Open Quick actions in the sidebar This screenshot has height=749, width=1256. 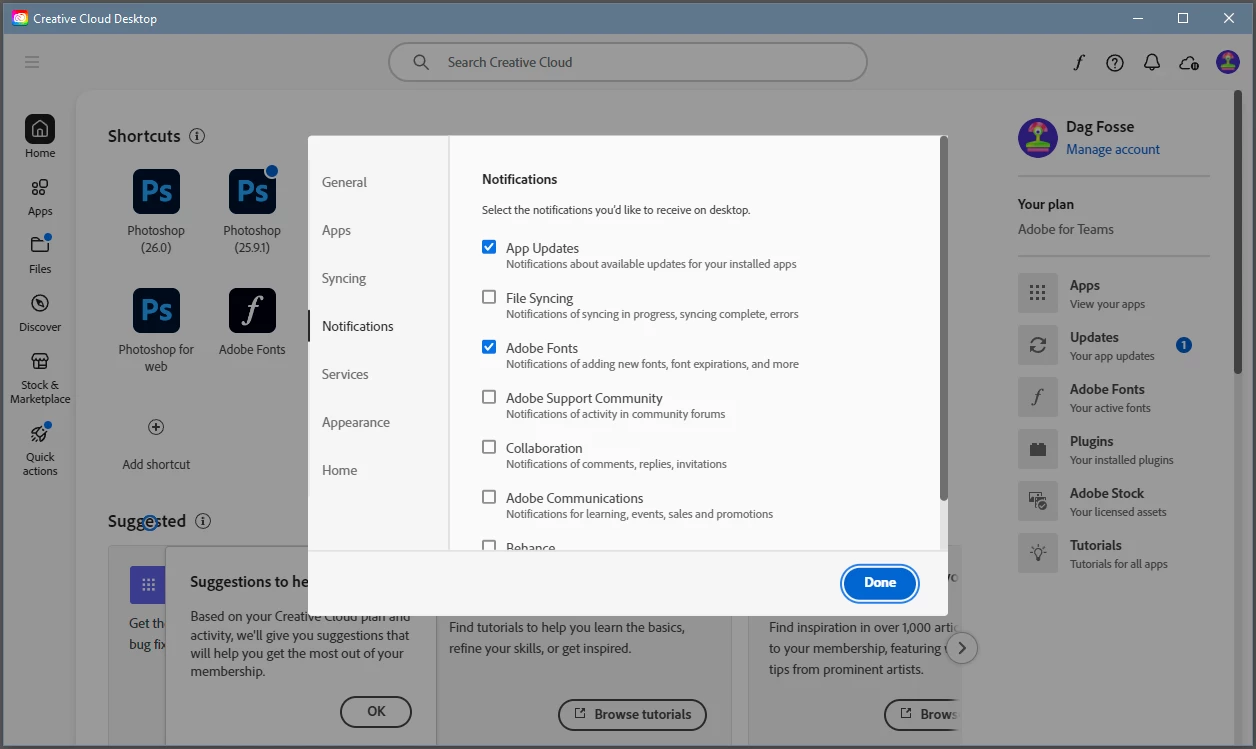tap(40, 449)
